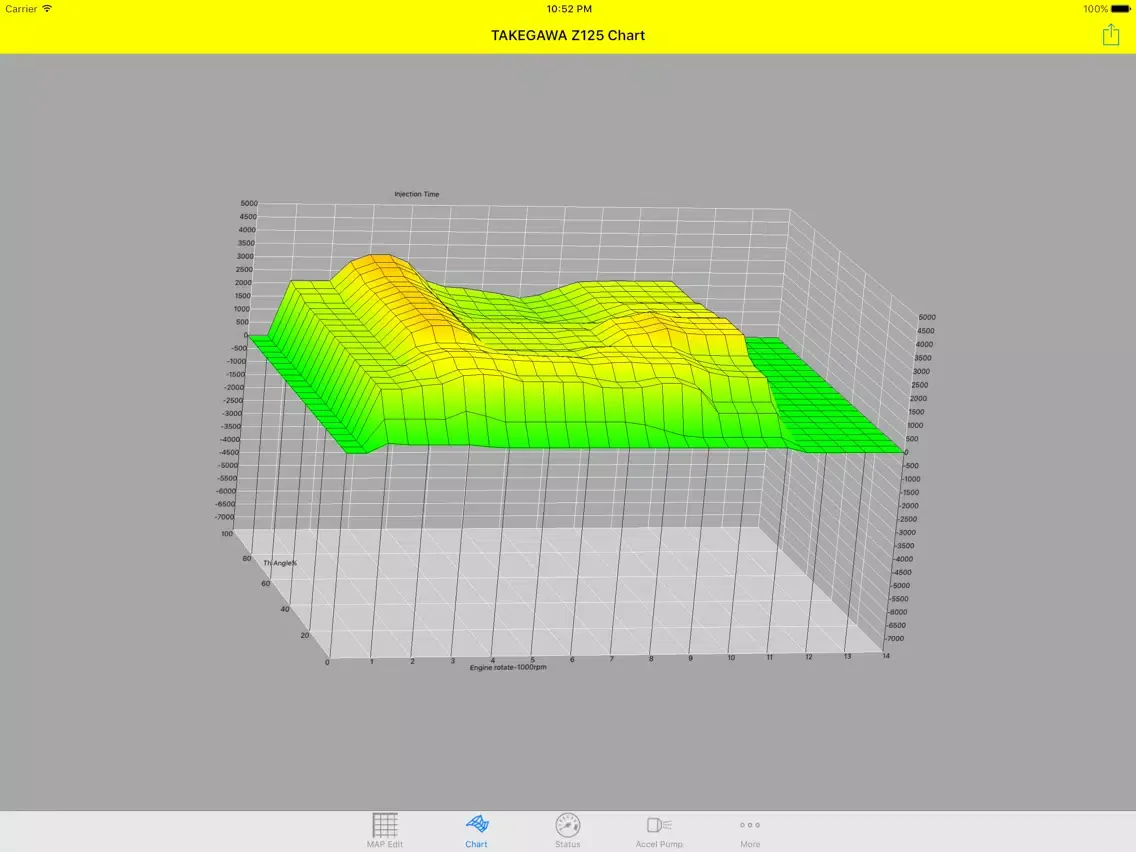
Task: Click the 5000 tick on the left axis
Action: (248, 203)
